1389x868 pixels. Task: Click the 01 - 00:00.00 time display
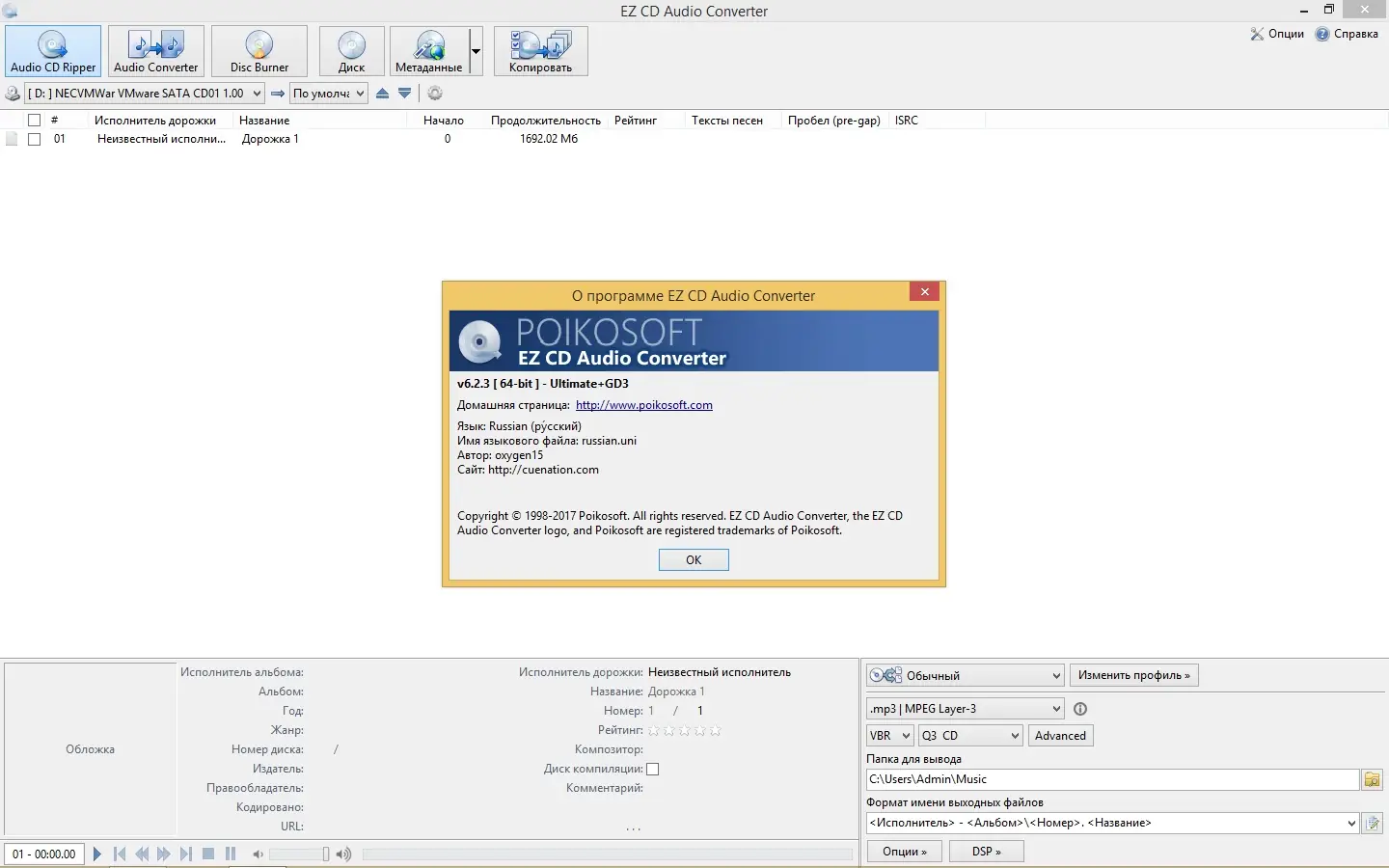[x=44, y=854]
